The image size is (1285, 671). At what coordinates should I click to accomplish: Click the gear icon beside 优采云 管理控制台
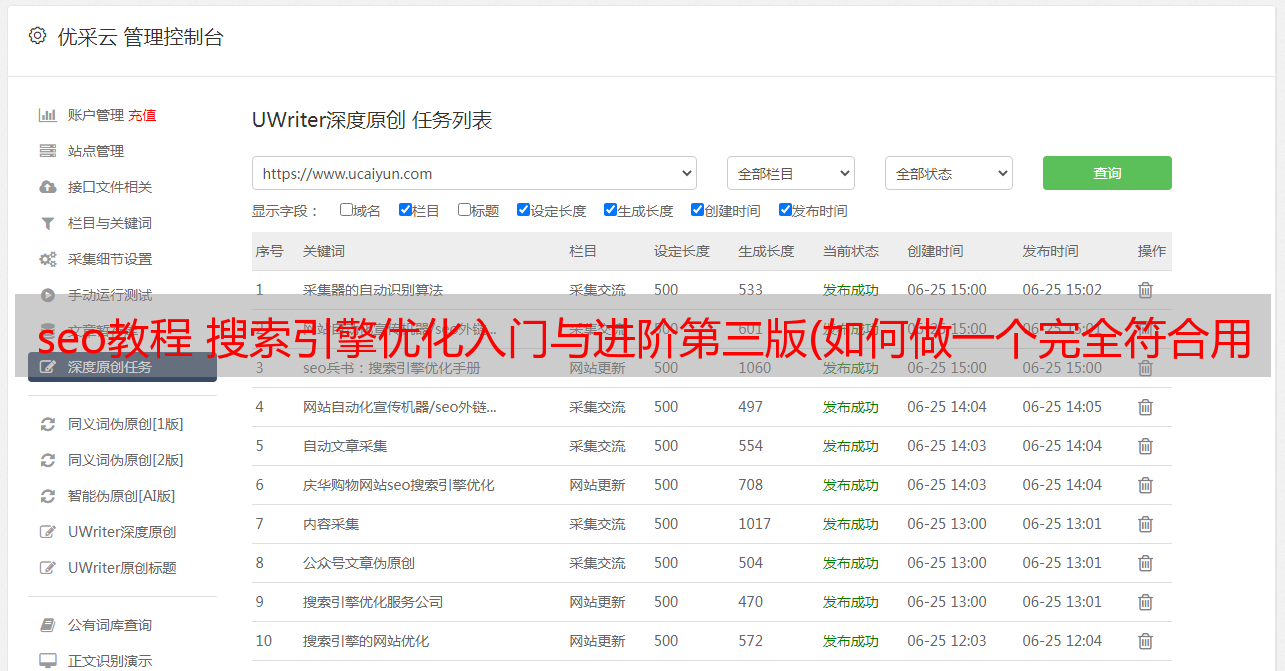click(37, 36)
